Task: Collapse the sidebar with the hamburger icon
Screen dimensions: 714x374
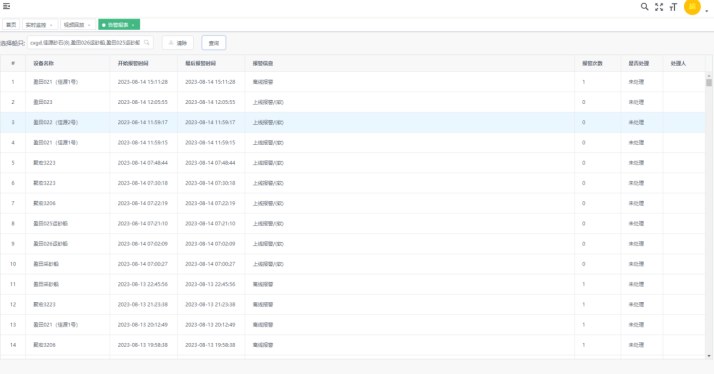Action: (x=6, y=6)
